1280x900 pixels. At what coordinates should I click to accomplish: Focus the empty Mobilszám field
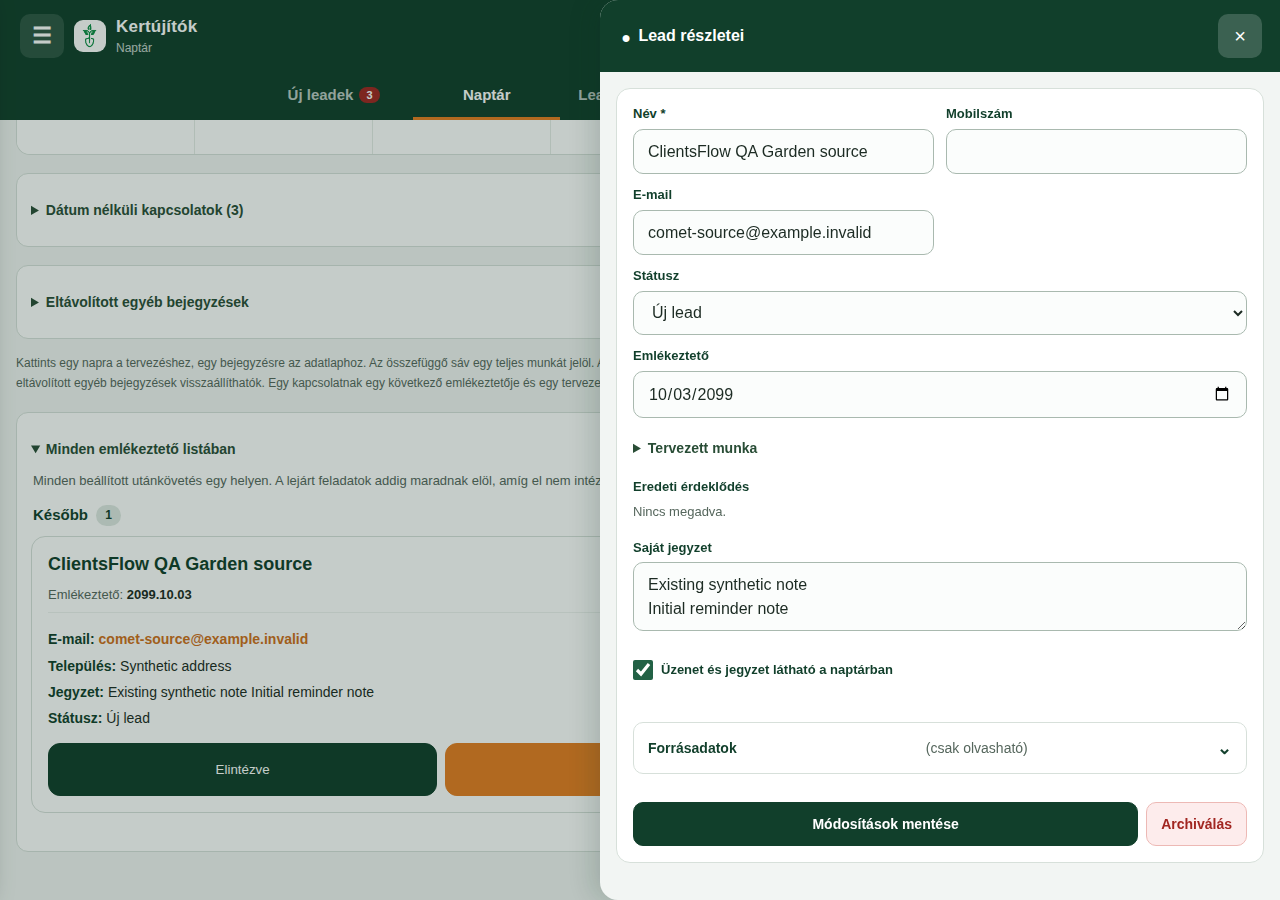[x=1096, y=152]
